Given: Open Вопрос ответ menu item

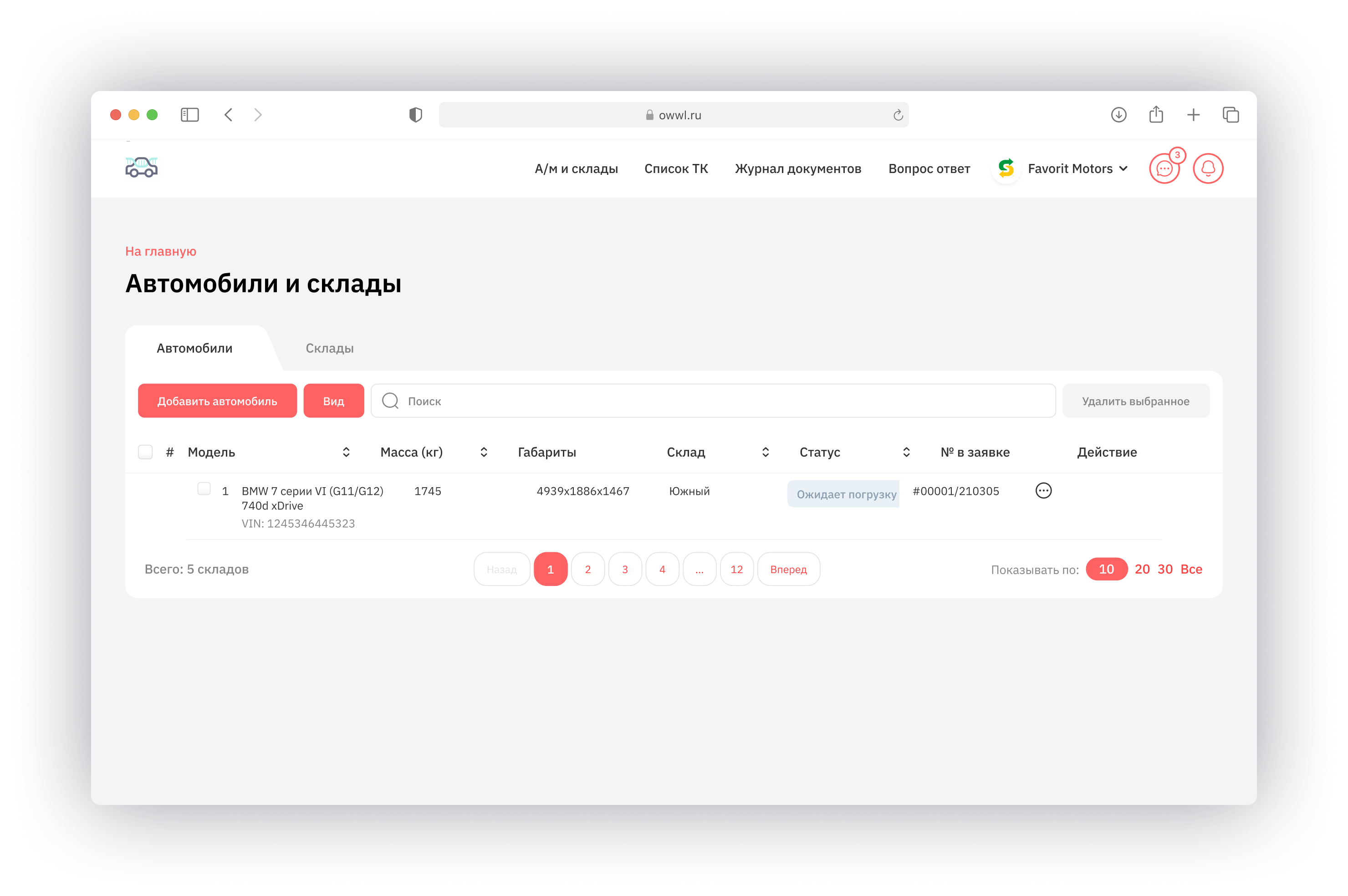Looking at the screenshot, I should pyautogui.click(x=929, y=168).
